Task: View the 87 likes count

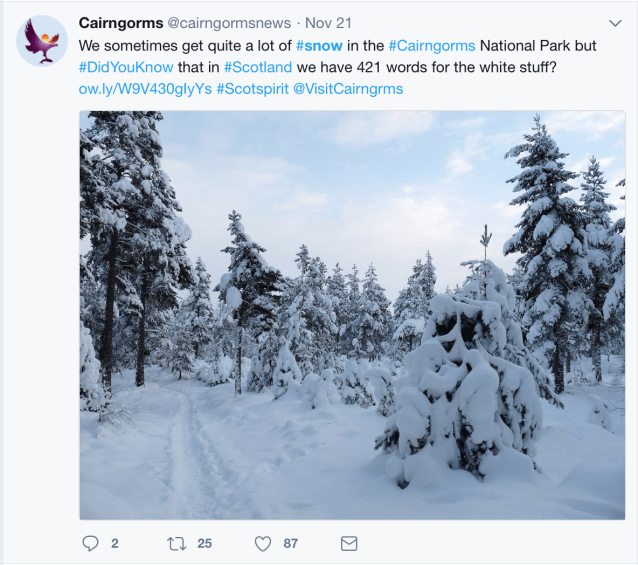Action: pos(291,543)
